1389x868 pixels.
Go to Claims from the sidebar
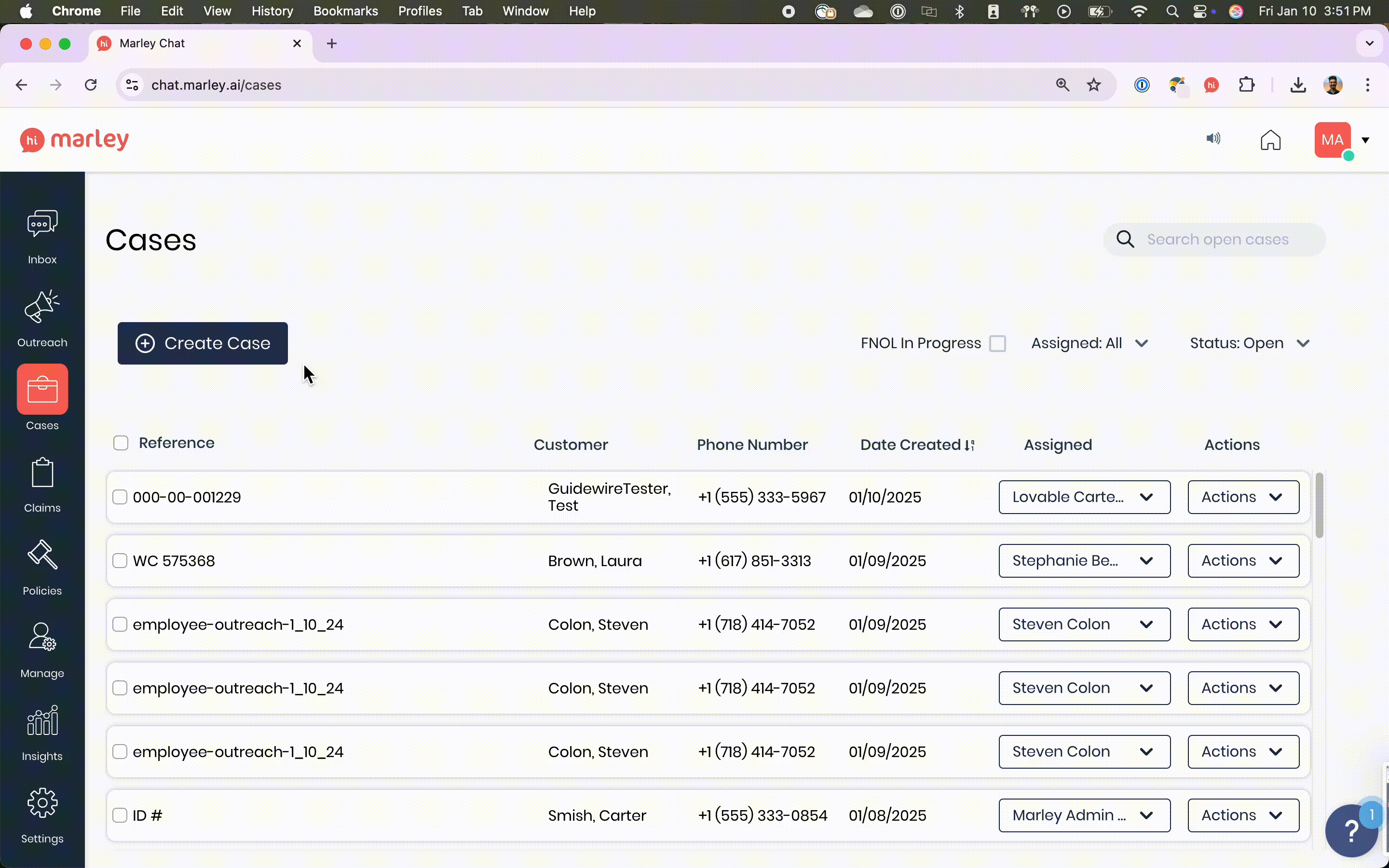coord(41,484)
